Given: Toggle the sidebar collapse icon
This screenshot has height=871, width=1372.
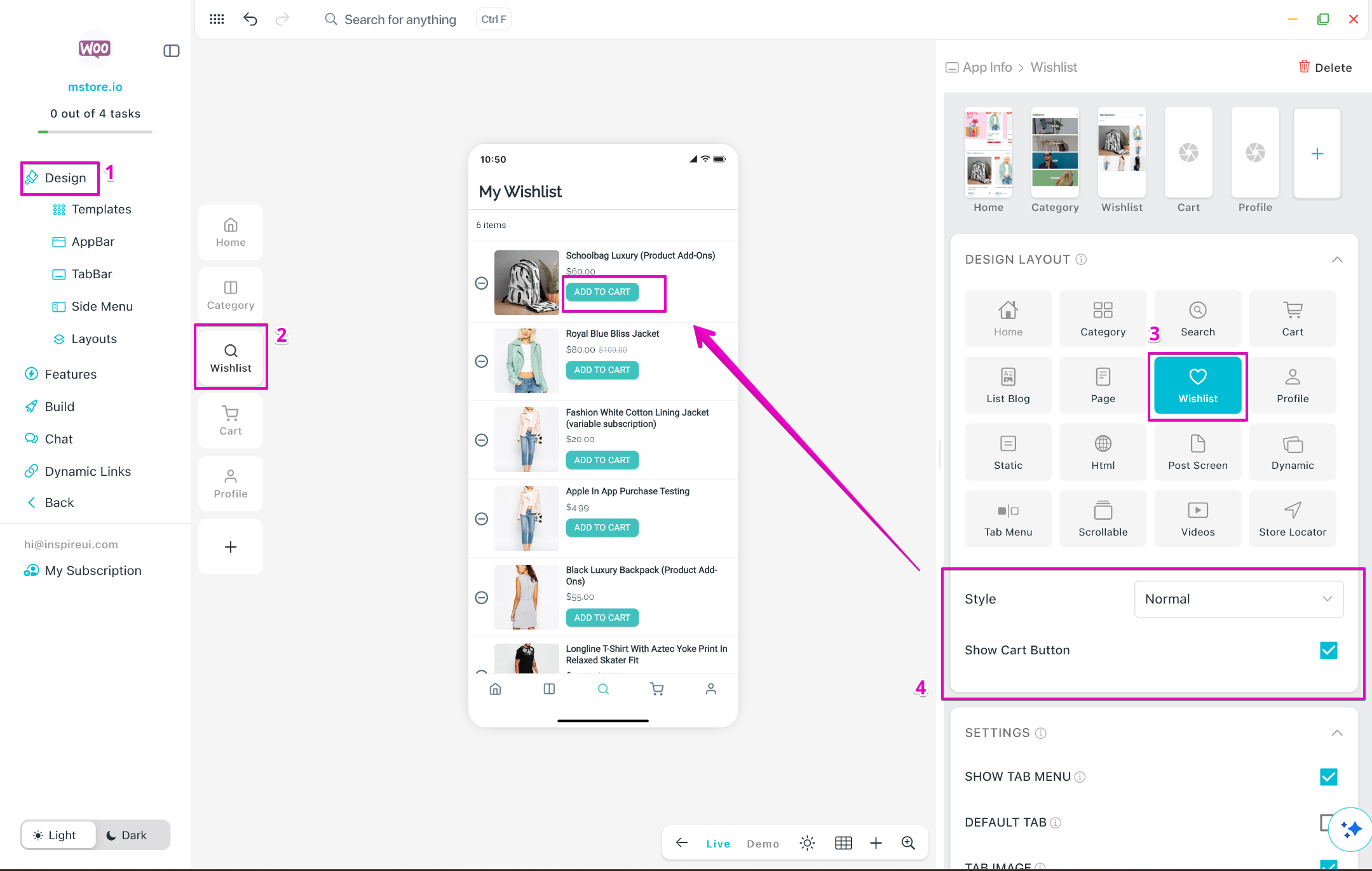Looking at the screenshot, I should click(172, 51).
